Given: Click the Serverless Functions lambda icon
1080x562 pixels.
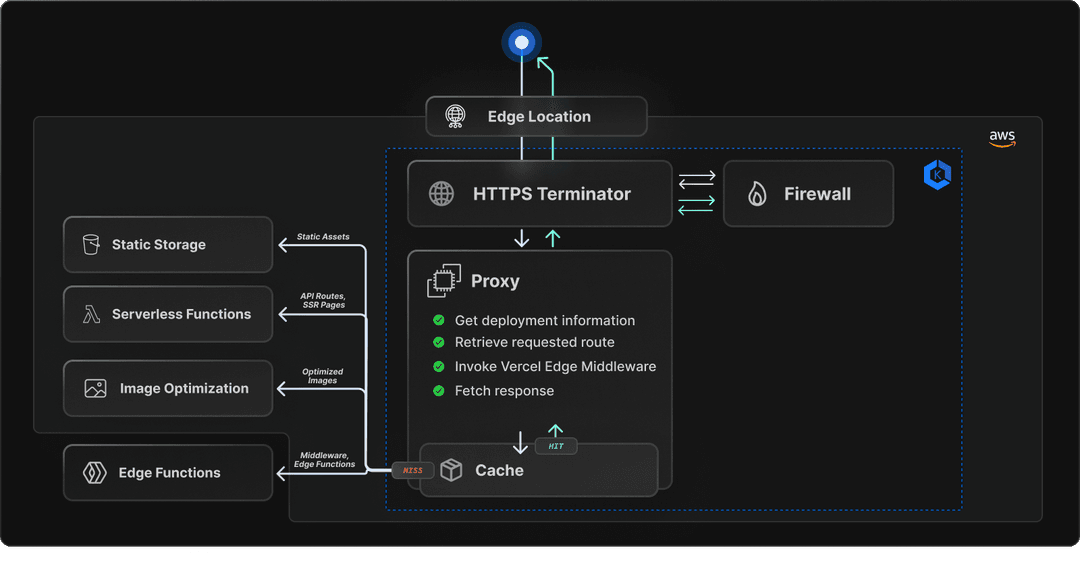Looking at the screenshot, I should (91, 314).
